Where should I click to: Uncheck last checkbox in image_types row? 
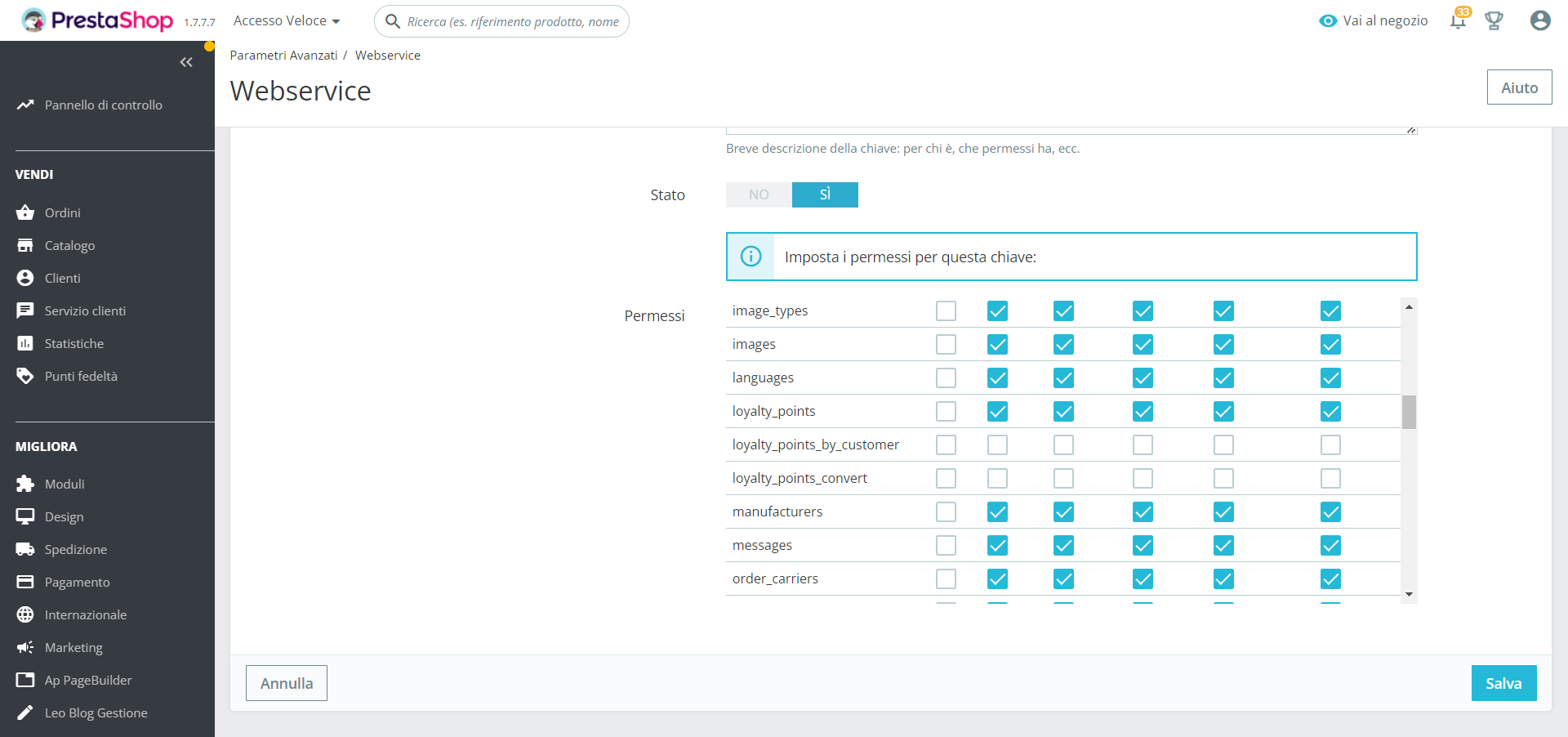pyautogui.click(x=1330, y=310)
